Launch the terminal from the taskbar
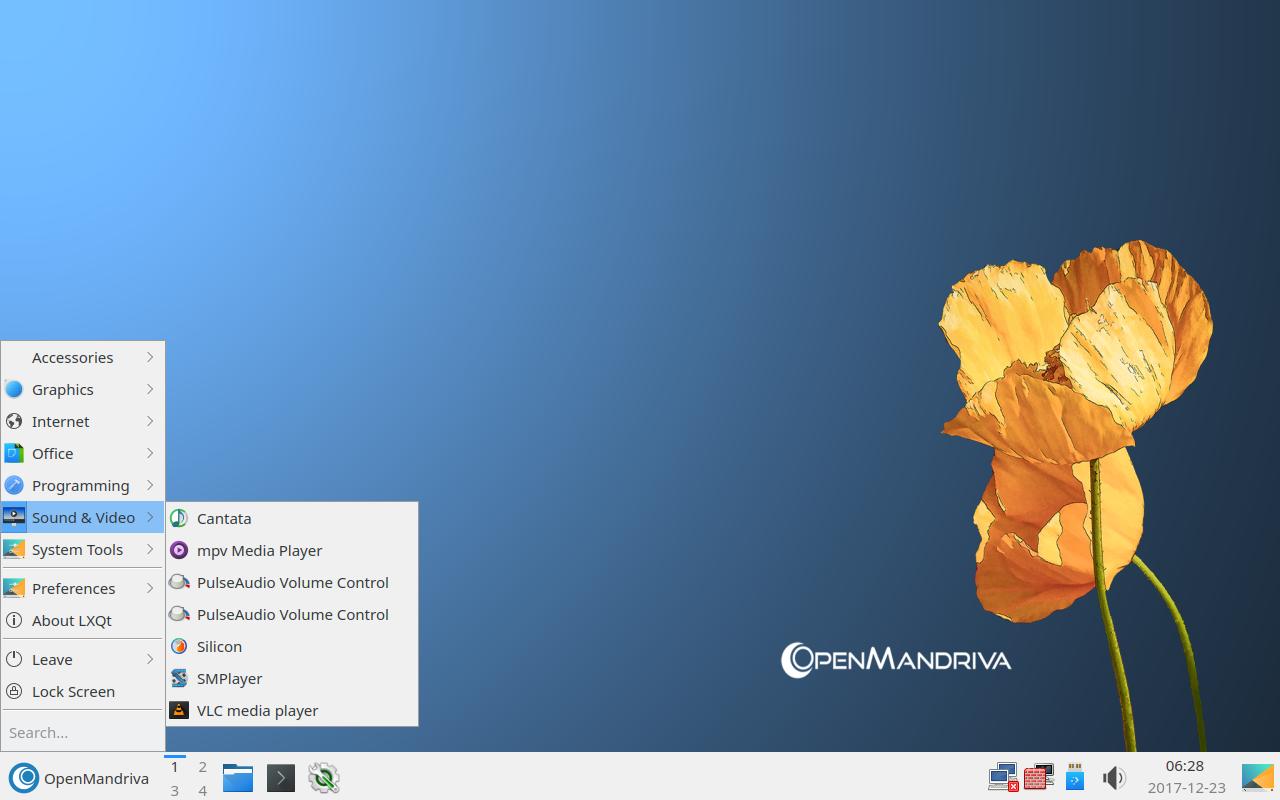The height and width of the screenshot is (800, 1280). (x=281, y=778)
